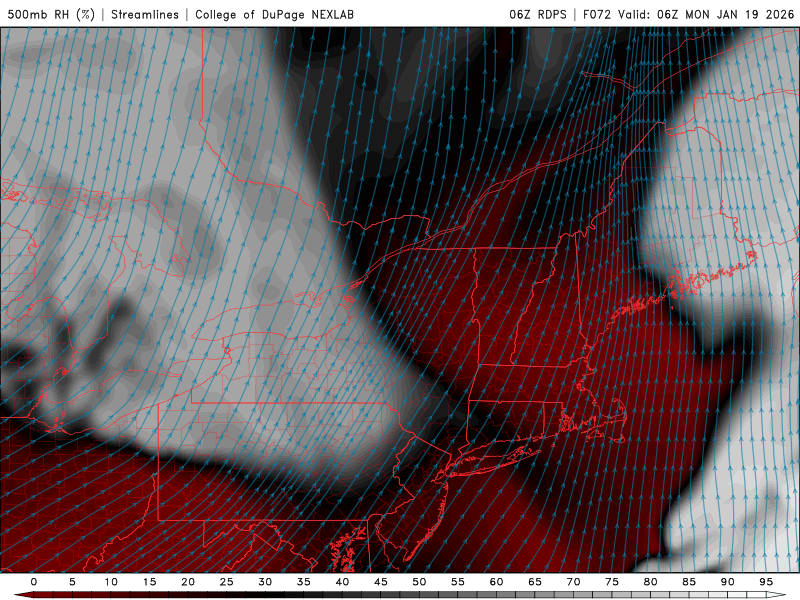800x600 pixels.
Task: Click the dark red left arrow end of colorbar
Action: coord(23,595)
